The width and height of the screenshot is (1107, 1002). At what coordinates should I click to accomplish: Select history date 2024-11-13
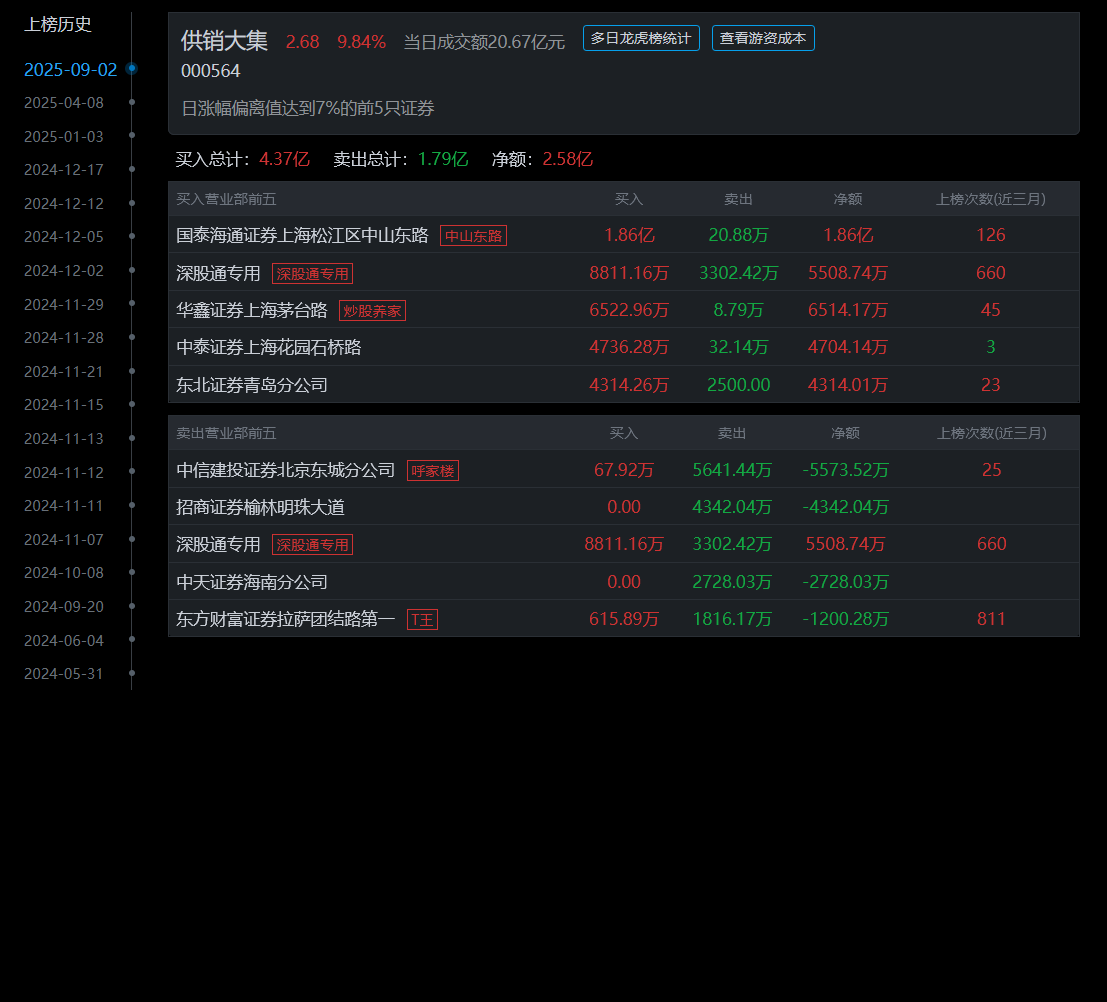tap(64, 439)
